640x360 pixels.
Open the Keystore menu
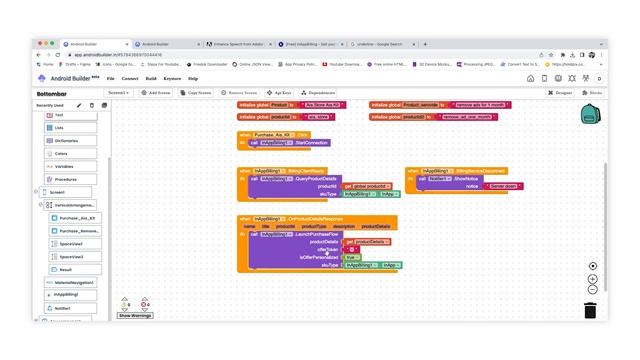pos(172,79)
